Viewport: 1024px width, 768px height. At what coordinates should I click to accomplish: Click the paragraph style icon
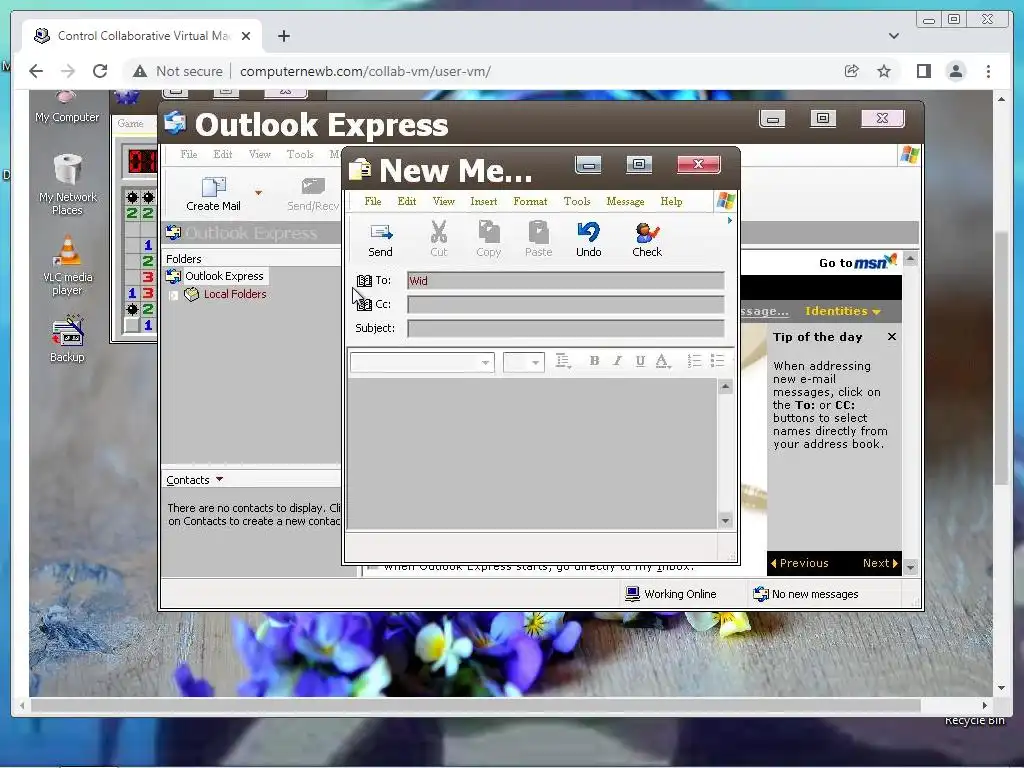pos(563,360)
